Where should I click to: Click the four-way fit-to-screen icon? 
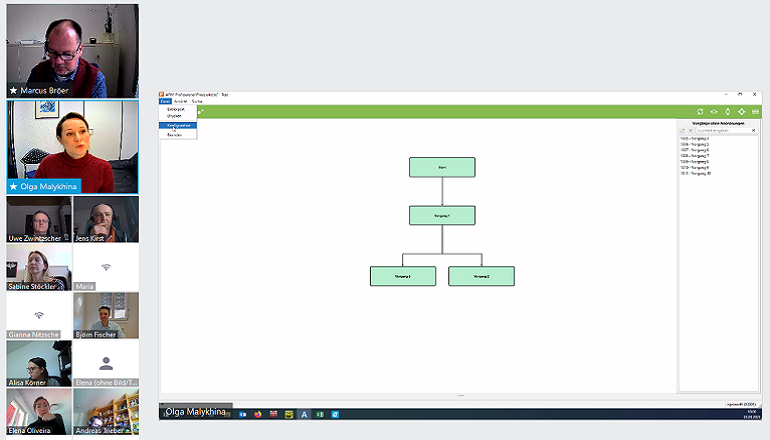[741, 111]
